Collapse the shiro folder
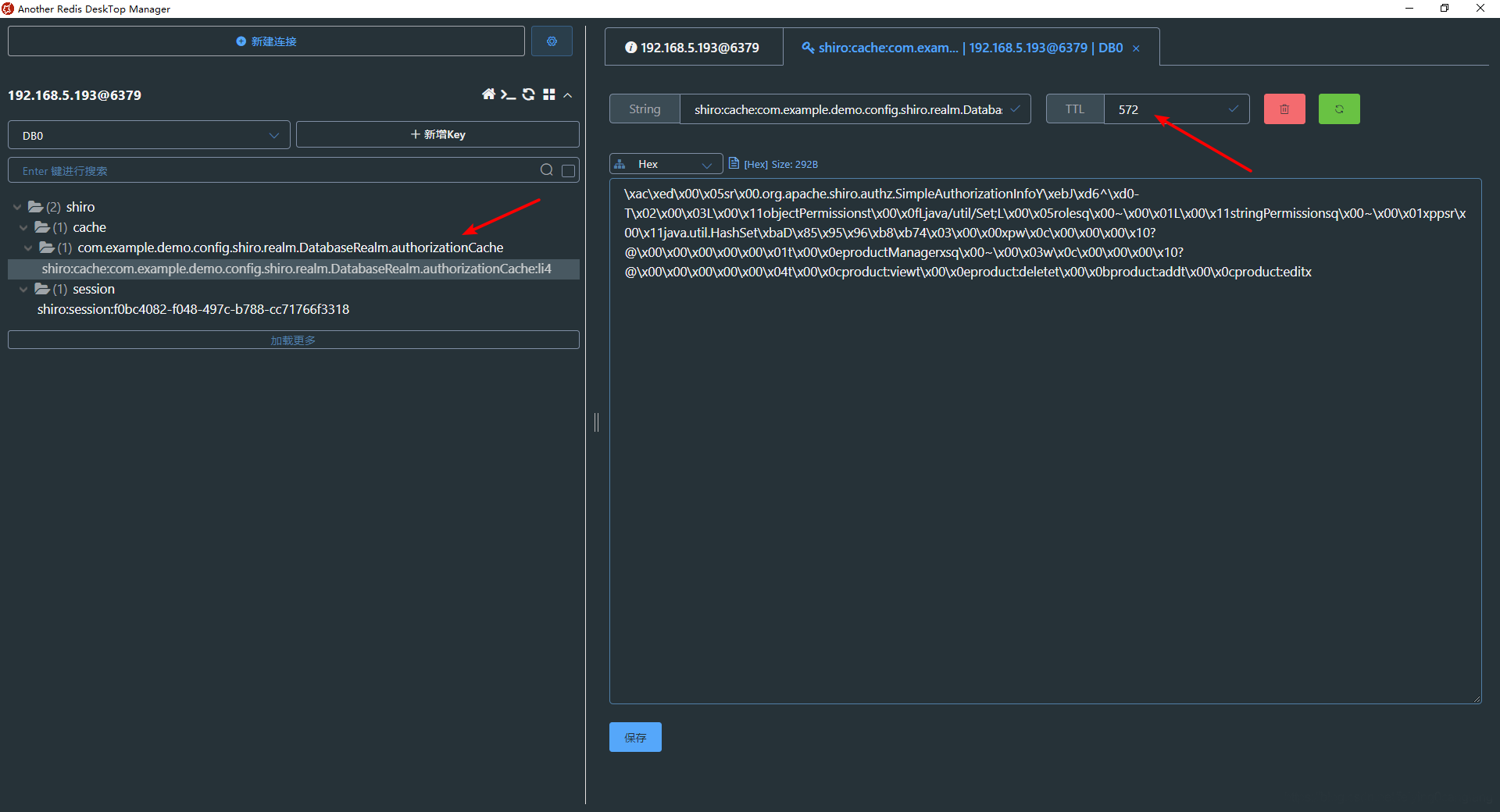This screenshot has width=1500, height=812. [17, 207]
